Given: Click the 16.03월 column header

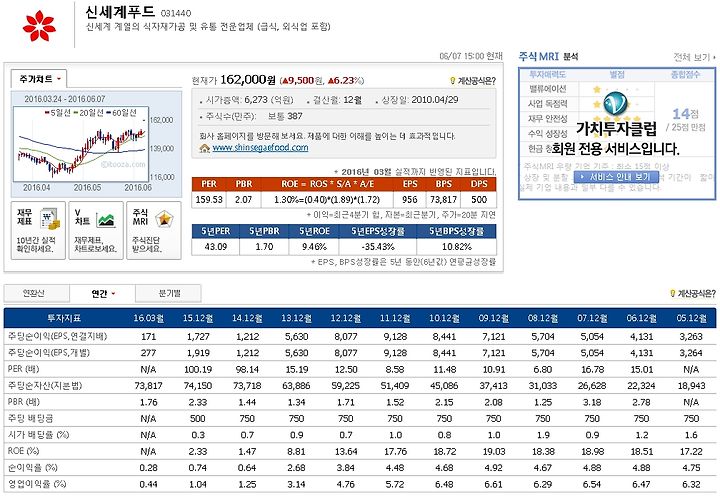Looking at the screenshot, I should (149, 318).
